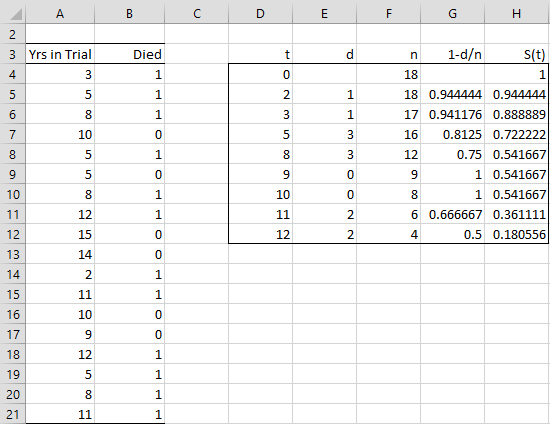The image size is (550, 424).
Task: Click the 'Died' header cell
Action: point(129,54)
